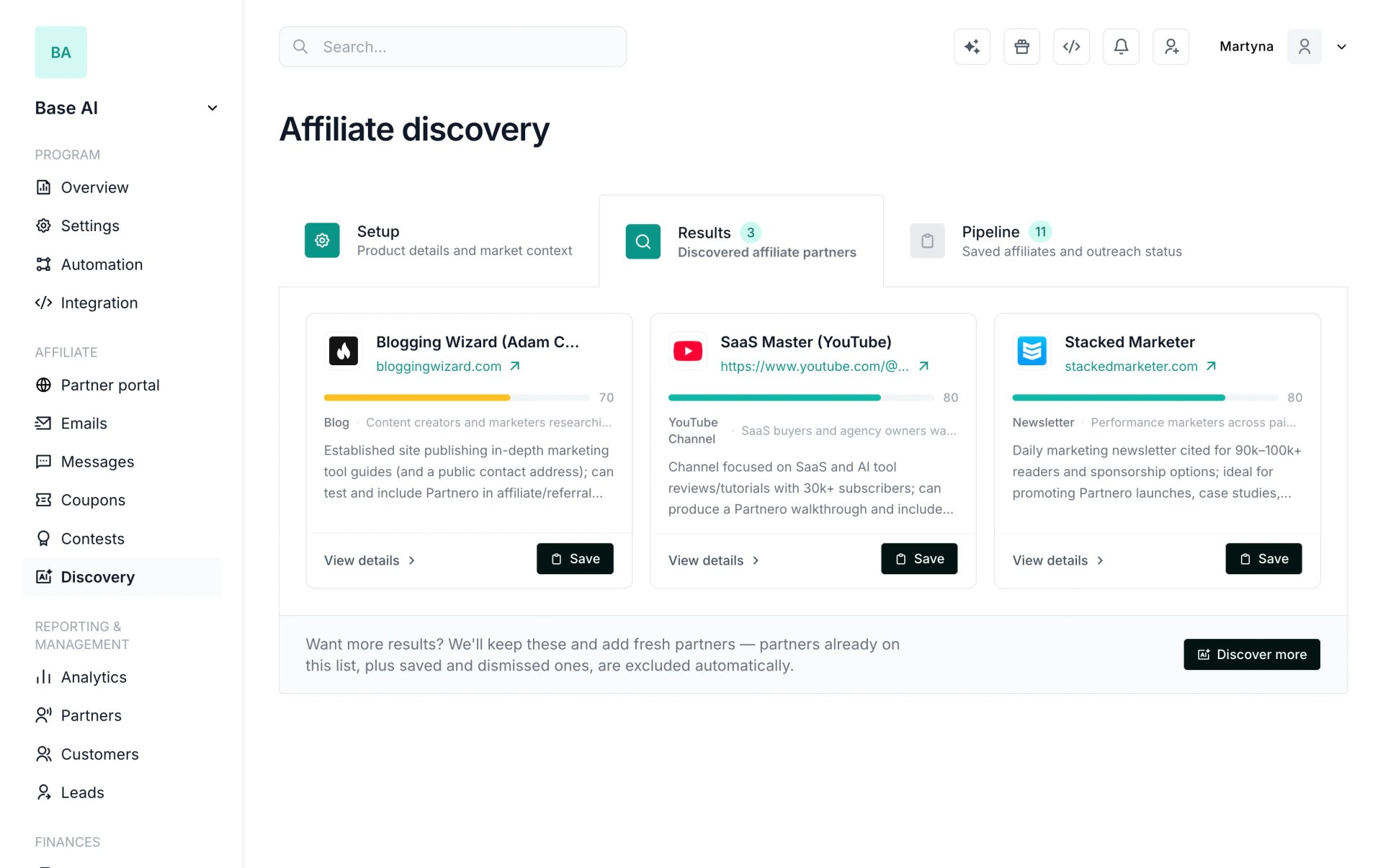View details for Stacked Marketer
The width and height of the screenshot is (1383, 868).
1058,560
